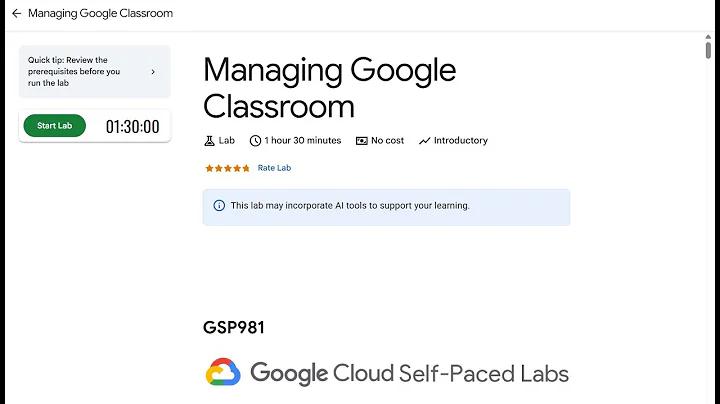
Task: Click the 1 hour 30 minutes label
Action: coord(303,140)
